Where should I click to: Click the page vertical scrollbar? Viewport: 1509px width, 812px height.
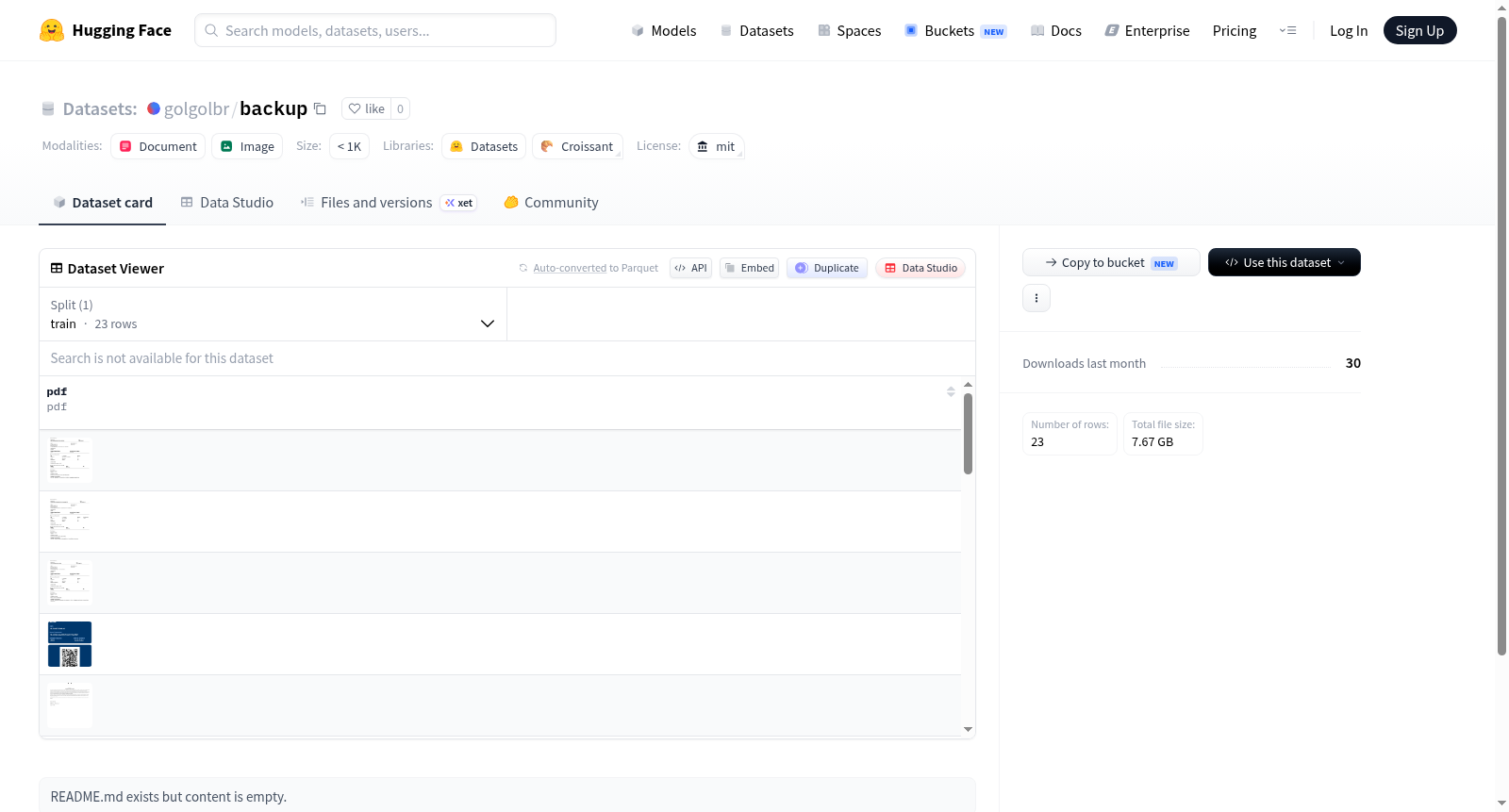(x=1501, y=335)
